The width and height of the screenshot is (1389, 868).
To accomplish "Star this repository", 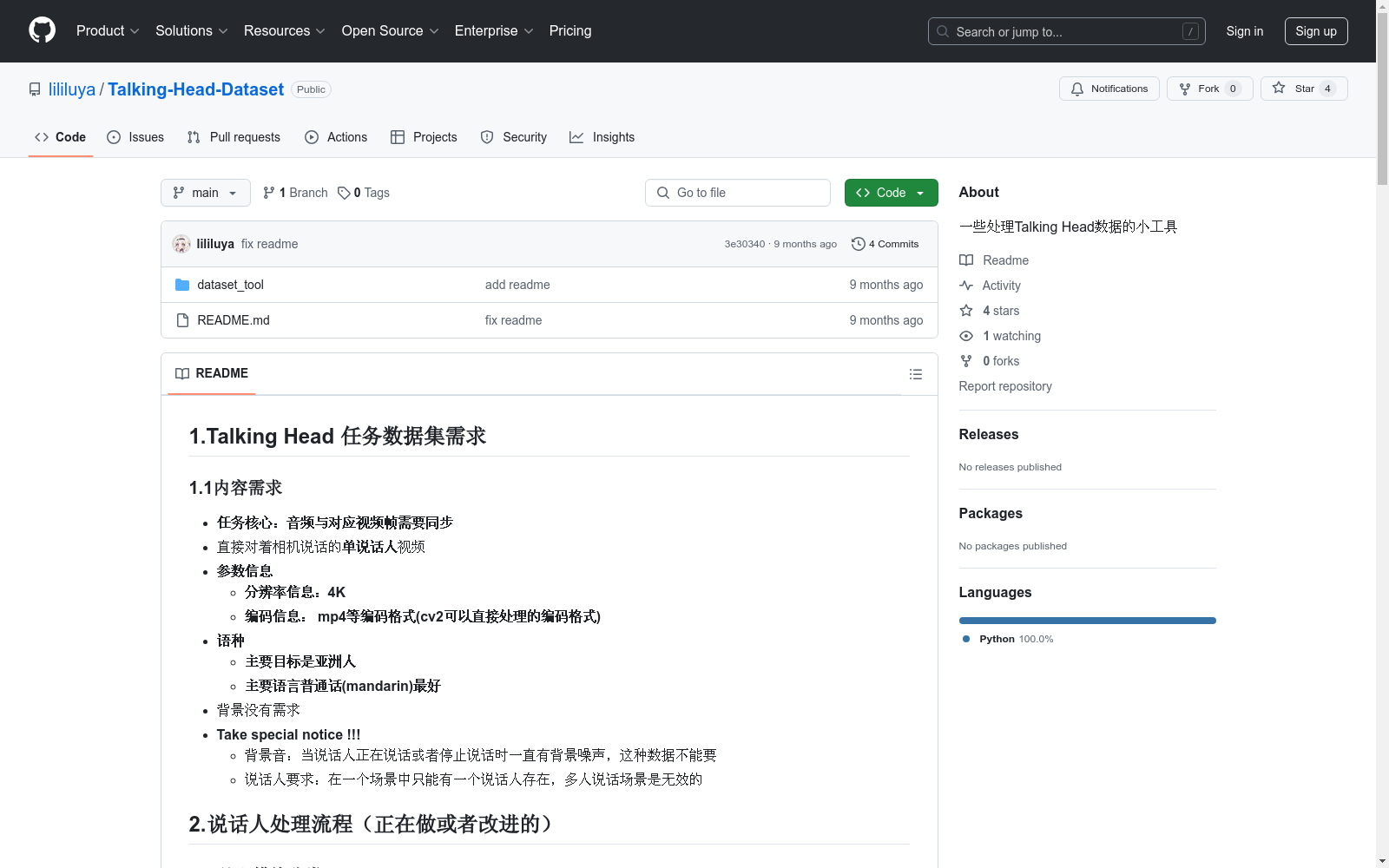I will [1303, 89].
